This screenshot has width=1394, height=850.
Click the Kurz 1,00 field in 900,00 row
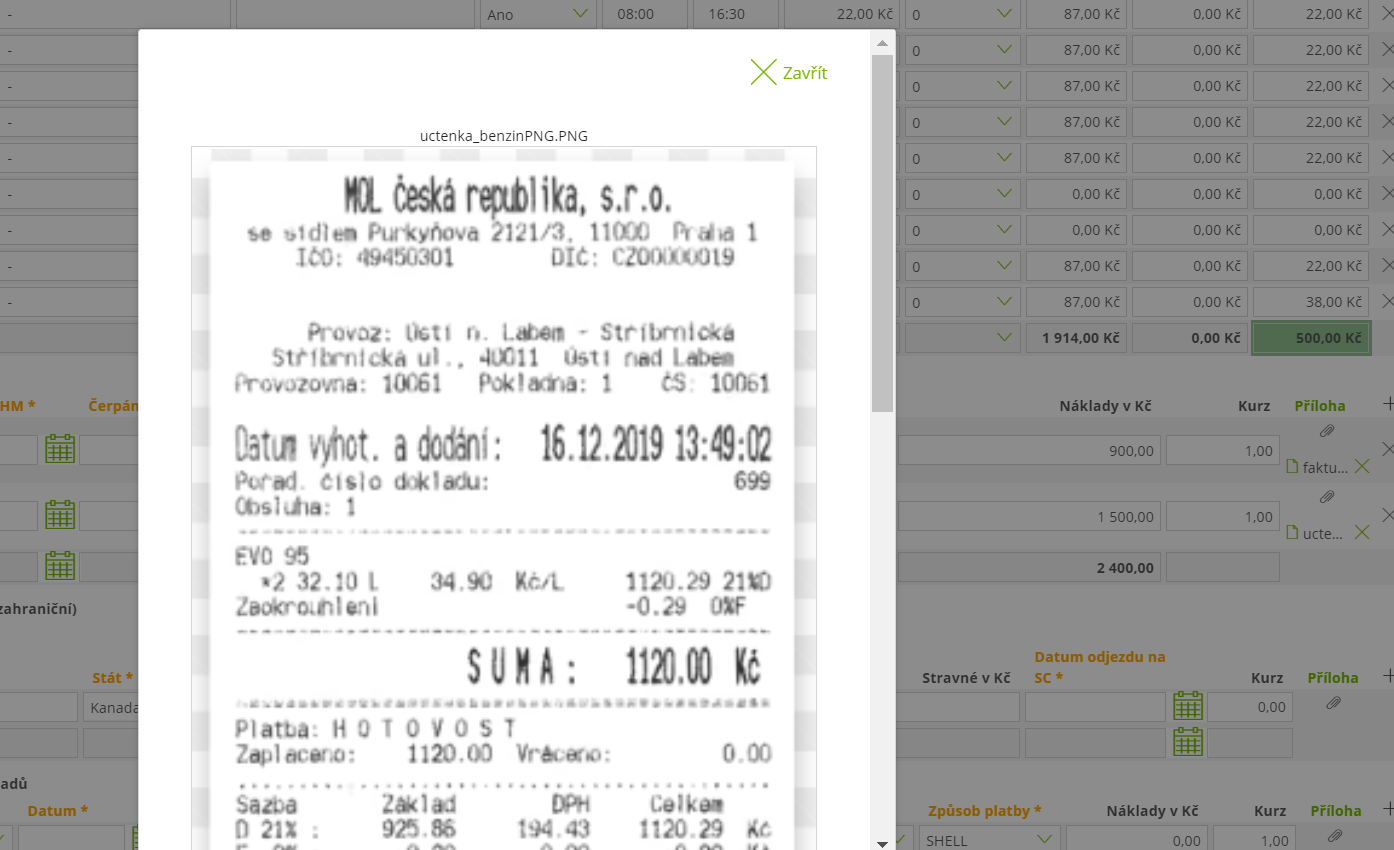[1223, 451]
